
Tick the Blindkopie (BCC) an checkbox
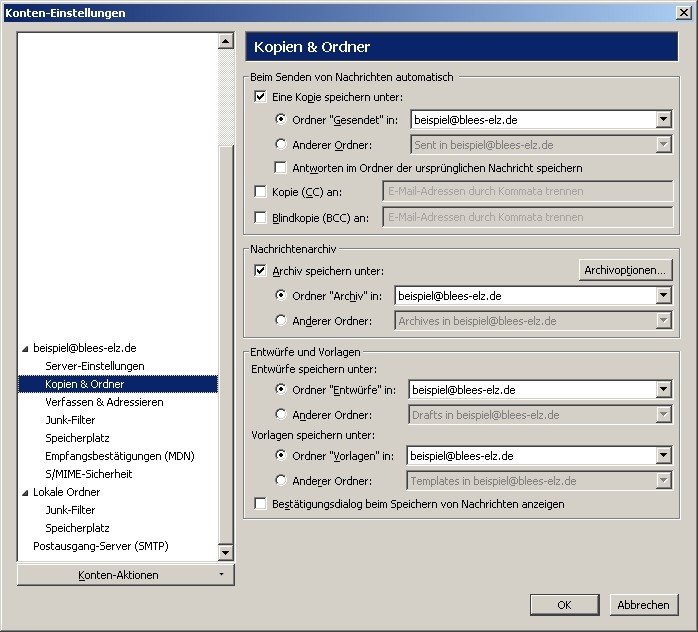pyautogui.click(x=260, y=218)
